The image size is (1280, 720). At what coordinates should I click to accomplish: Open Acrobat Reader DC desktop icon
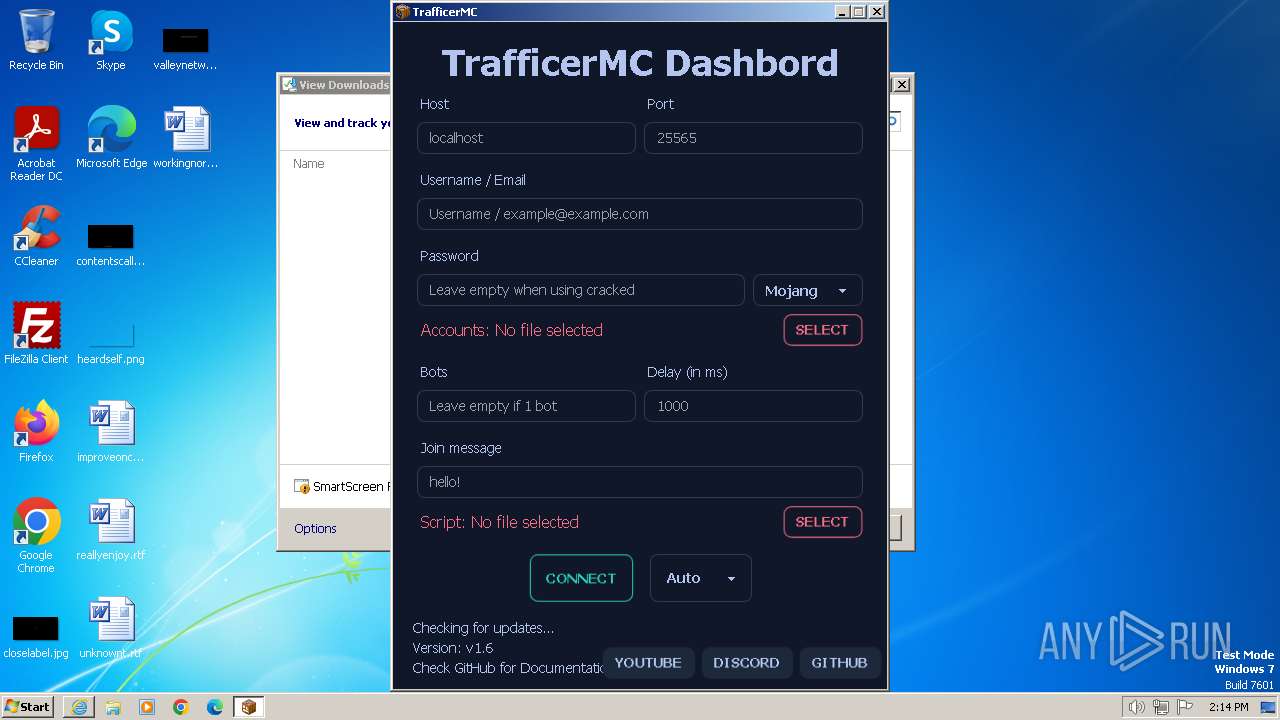click(x=36, y=144)
